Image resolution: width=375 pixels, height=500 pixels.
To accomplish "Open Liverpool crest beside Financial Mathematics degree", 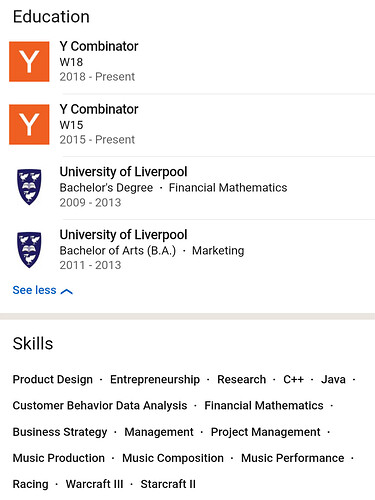I will 29,187.
